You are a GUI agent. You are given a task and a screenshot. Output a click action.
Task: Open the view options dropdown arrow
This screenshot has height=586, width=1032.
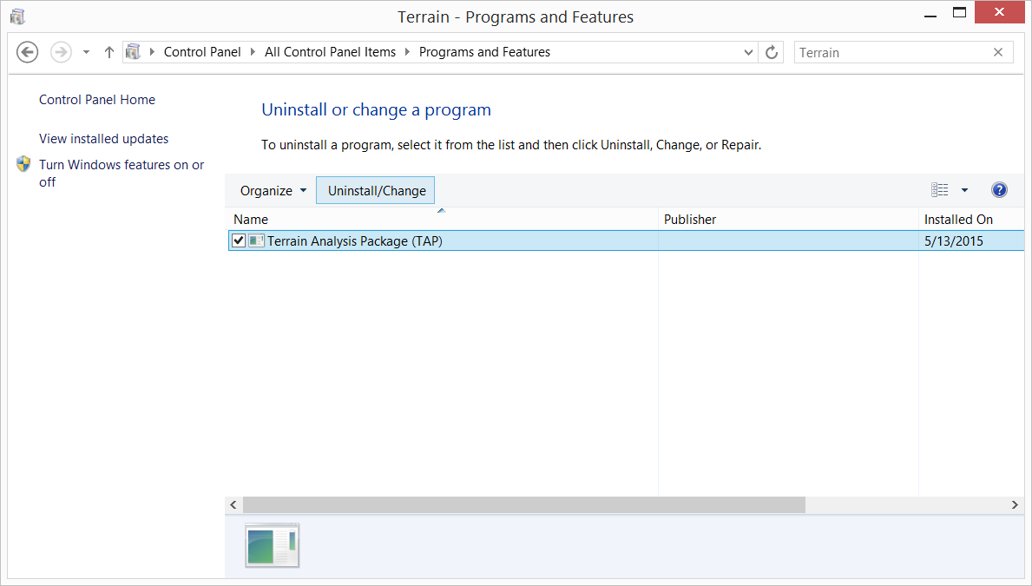click(964, 190)
